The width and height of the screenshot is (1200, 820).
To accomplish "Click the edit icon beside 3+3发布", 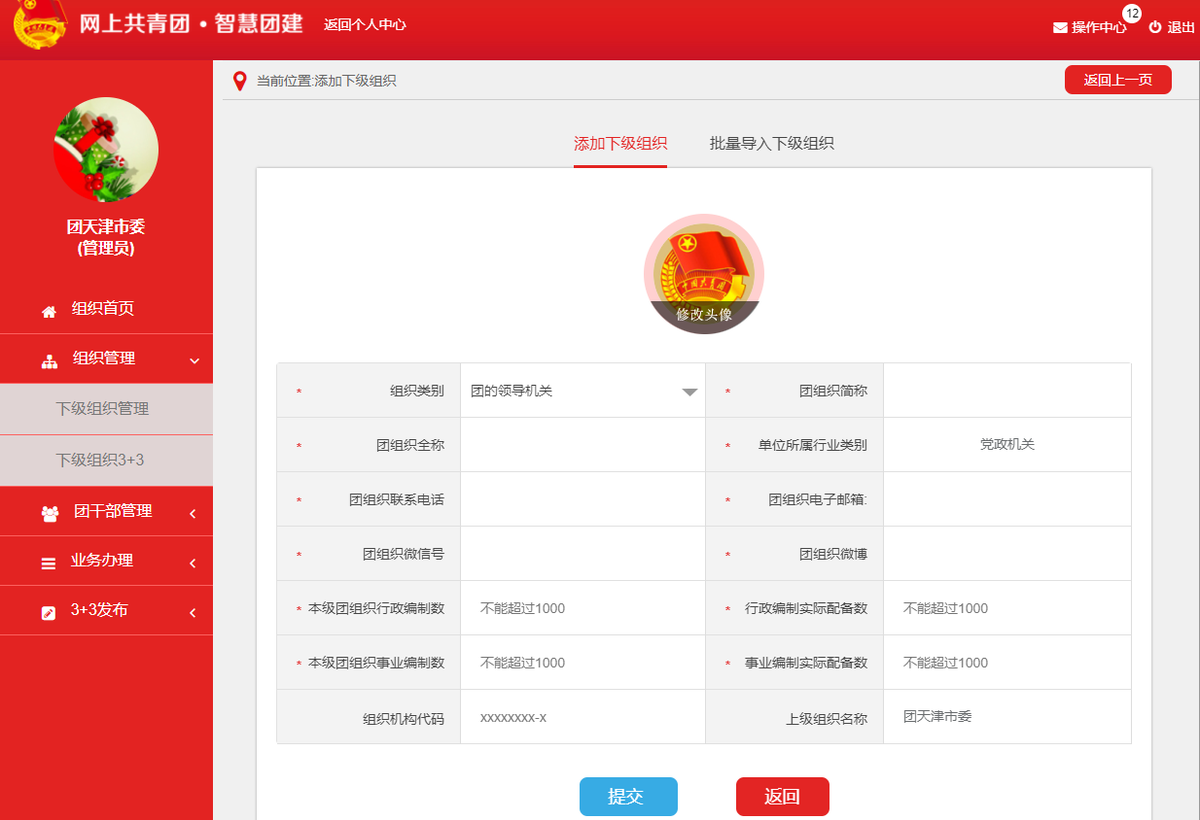I will click(48, 612).
